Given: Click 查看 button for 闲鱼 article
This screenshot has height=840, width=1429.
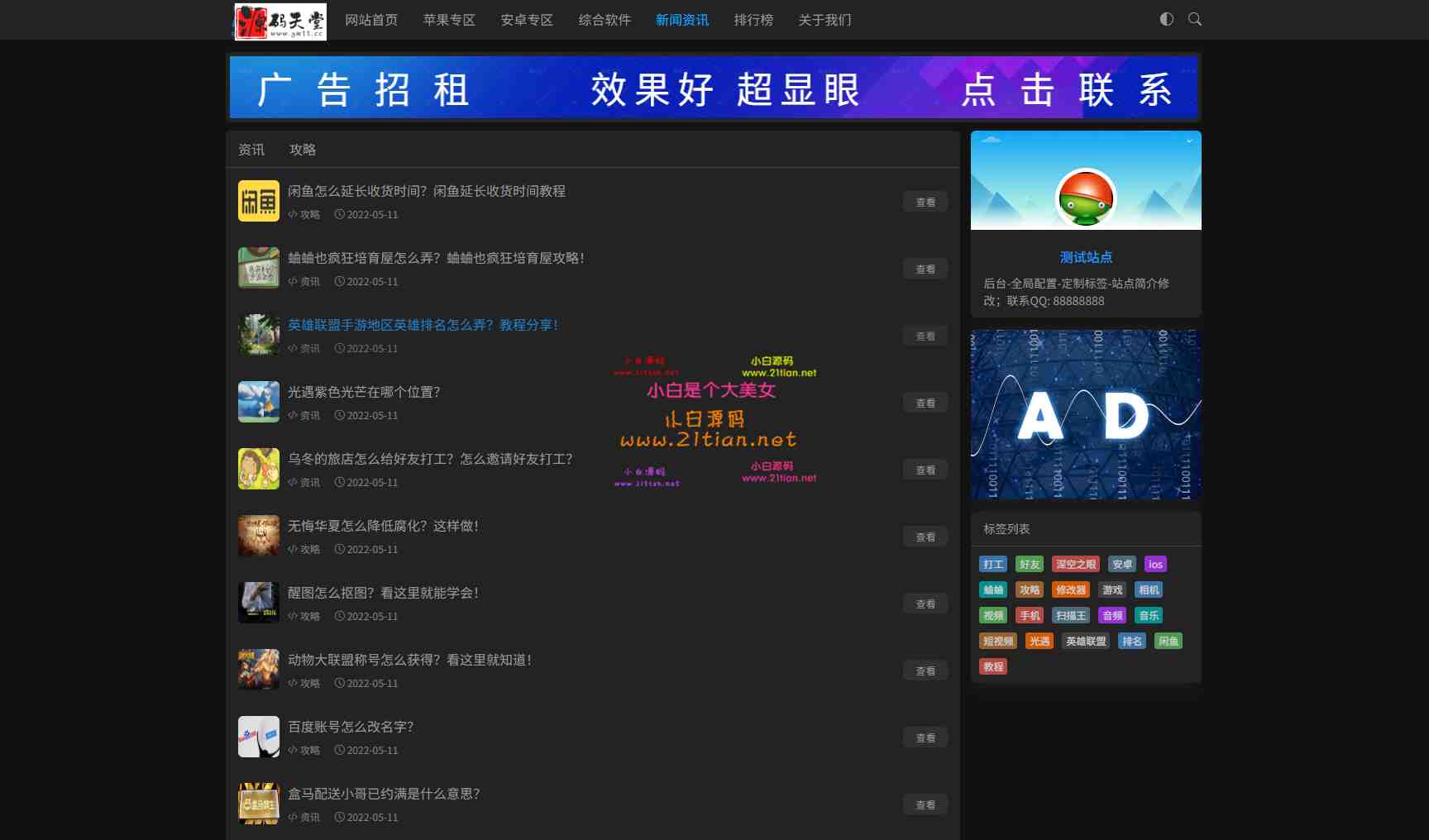Looking at the screenshot, I should [x=925, y=201].
